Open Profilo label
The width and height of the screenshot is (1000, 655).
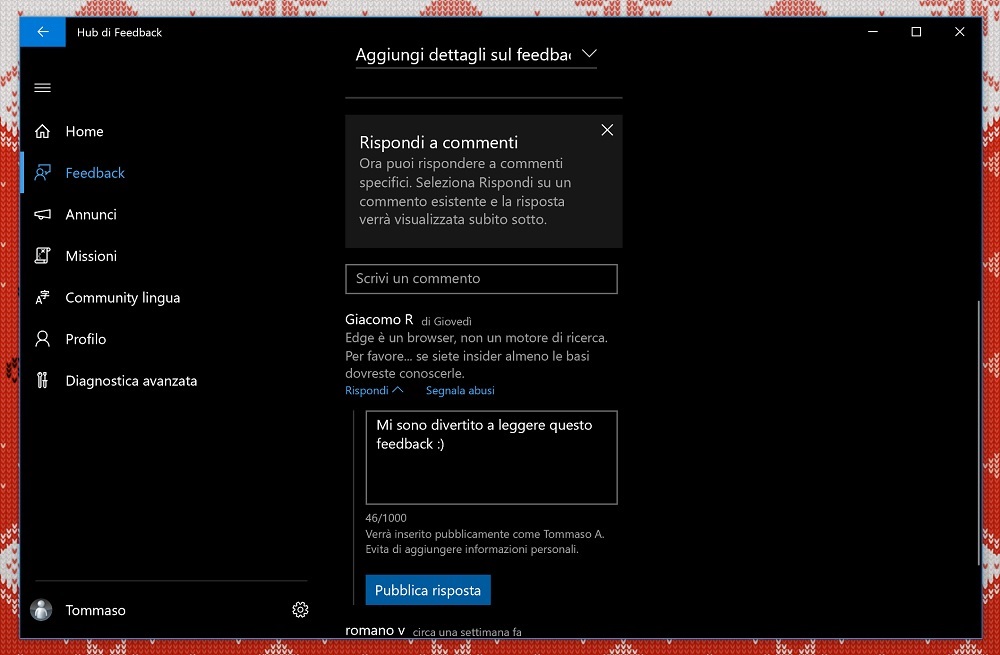pyautogui.click(x=85, y=339)
